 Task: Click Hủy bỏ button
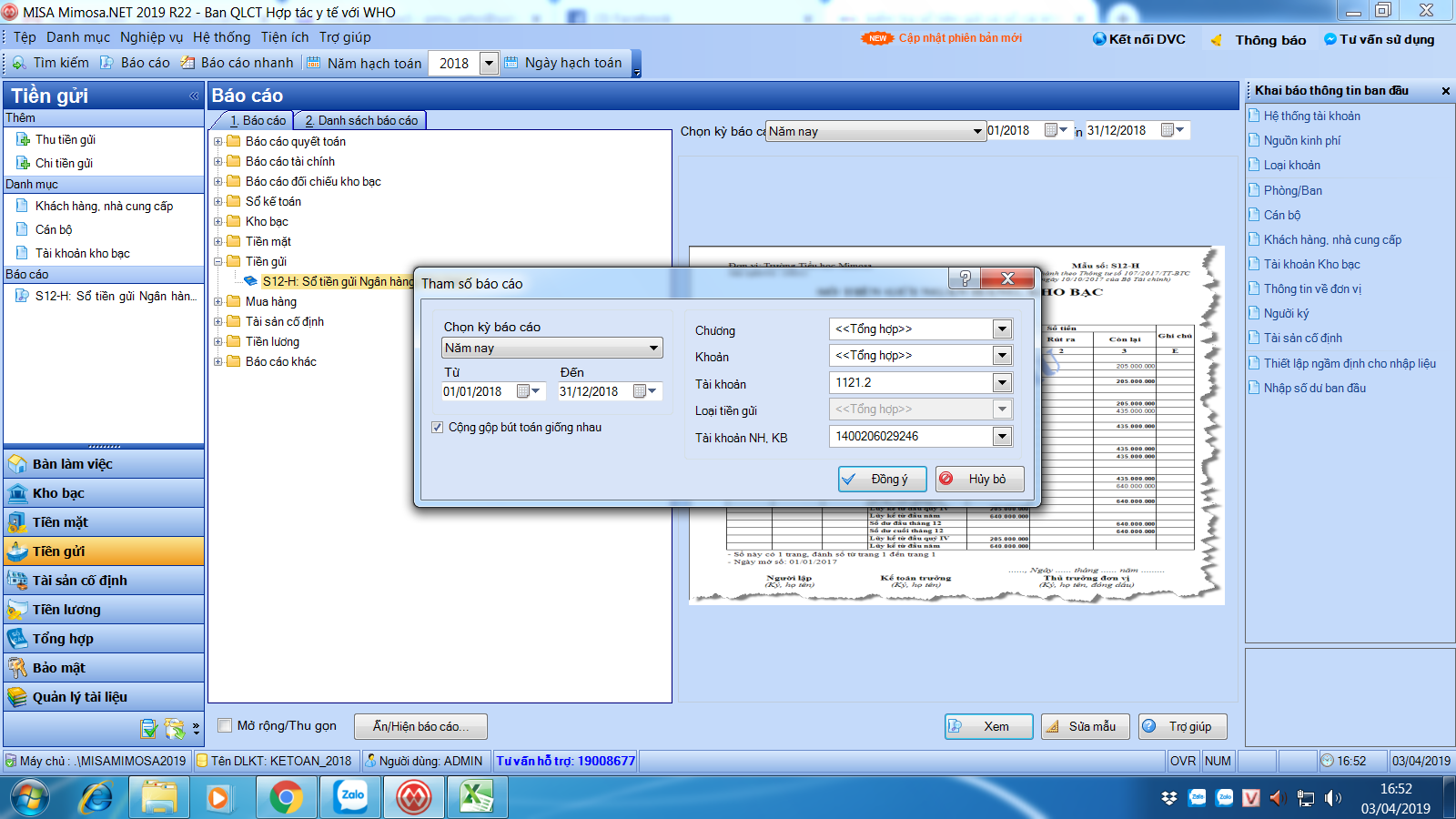980,479
